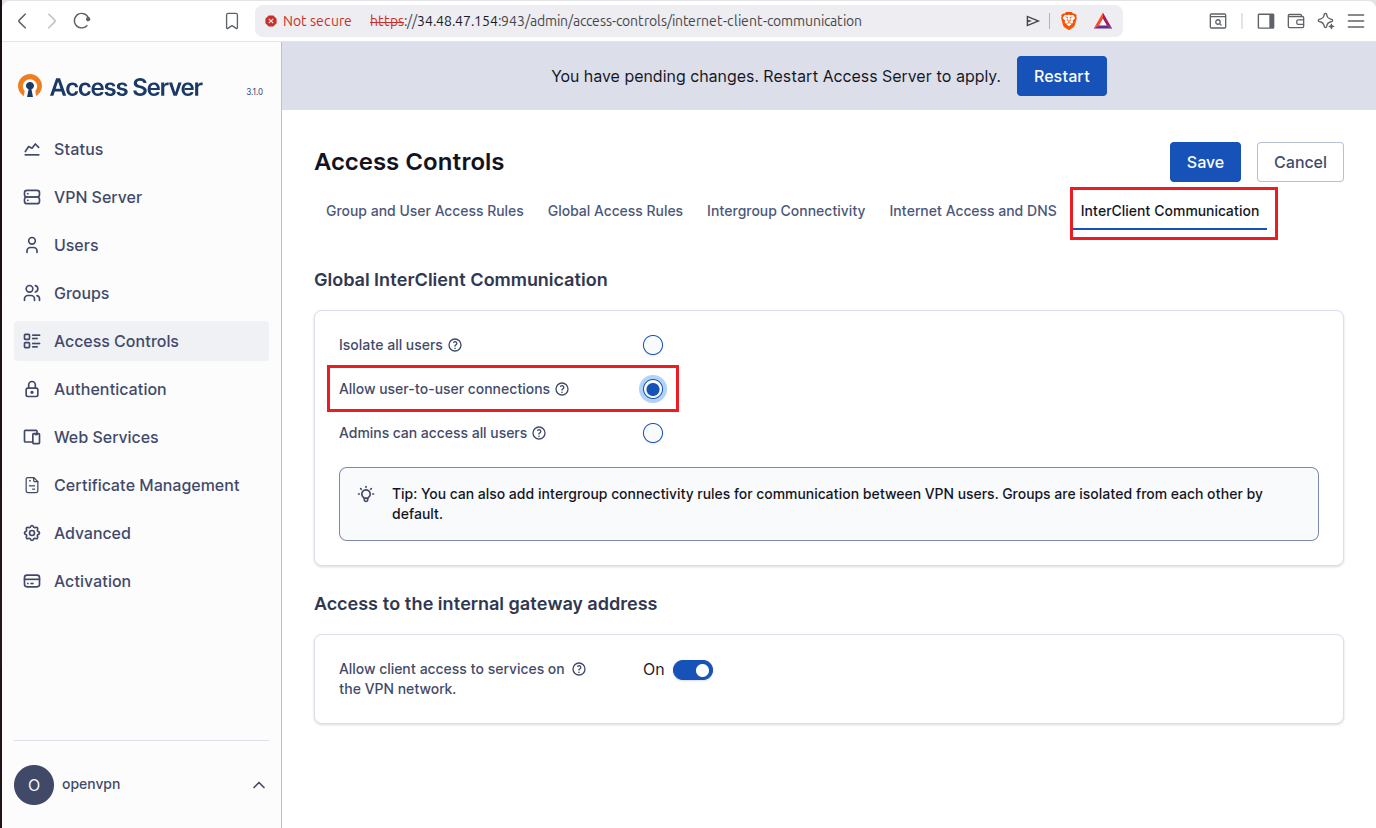Click the Activation card icon

(32, 581)
